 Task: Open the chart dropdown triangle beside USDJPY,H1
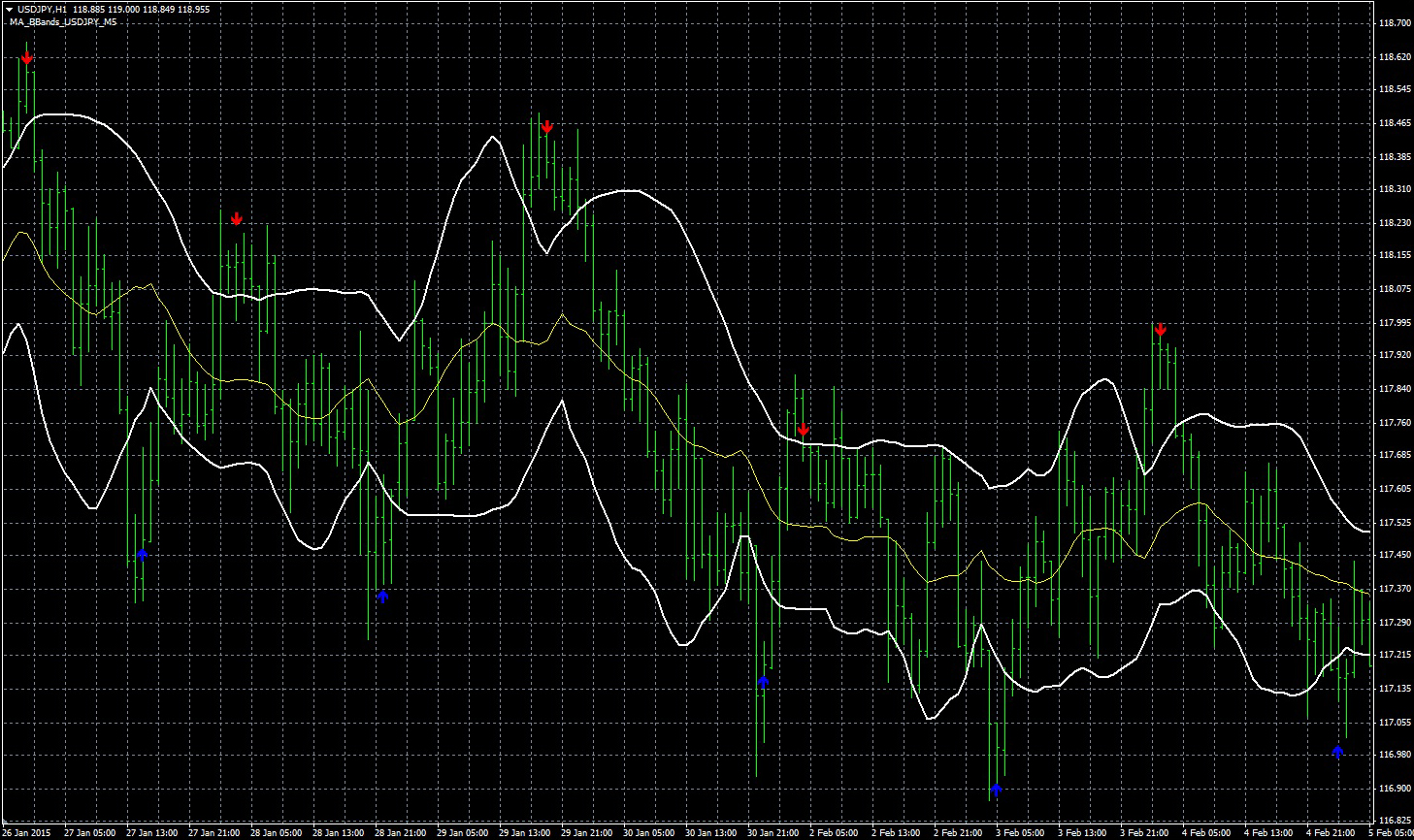click(9, 9)
